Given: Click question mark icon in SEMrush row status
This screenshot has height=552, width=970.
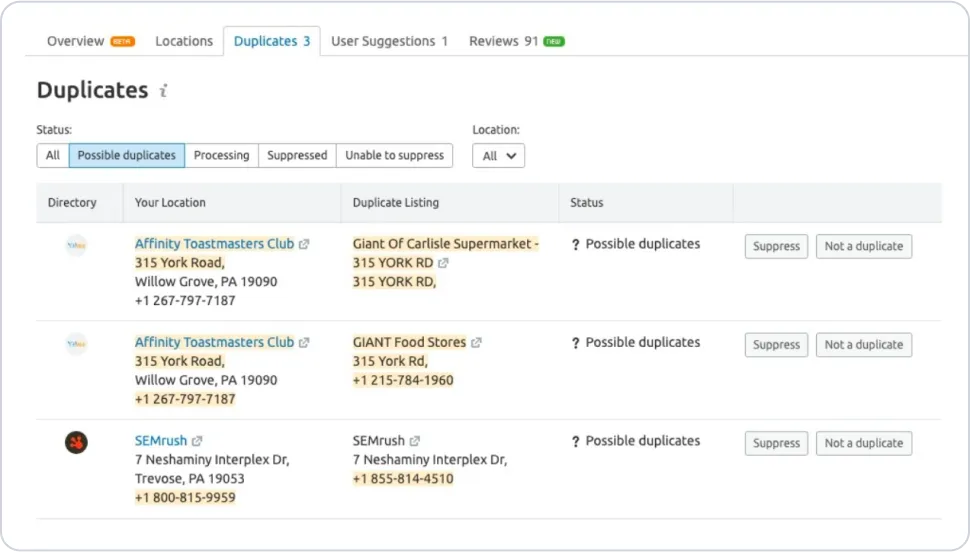Looking at the screenshot, I should 575,442.
